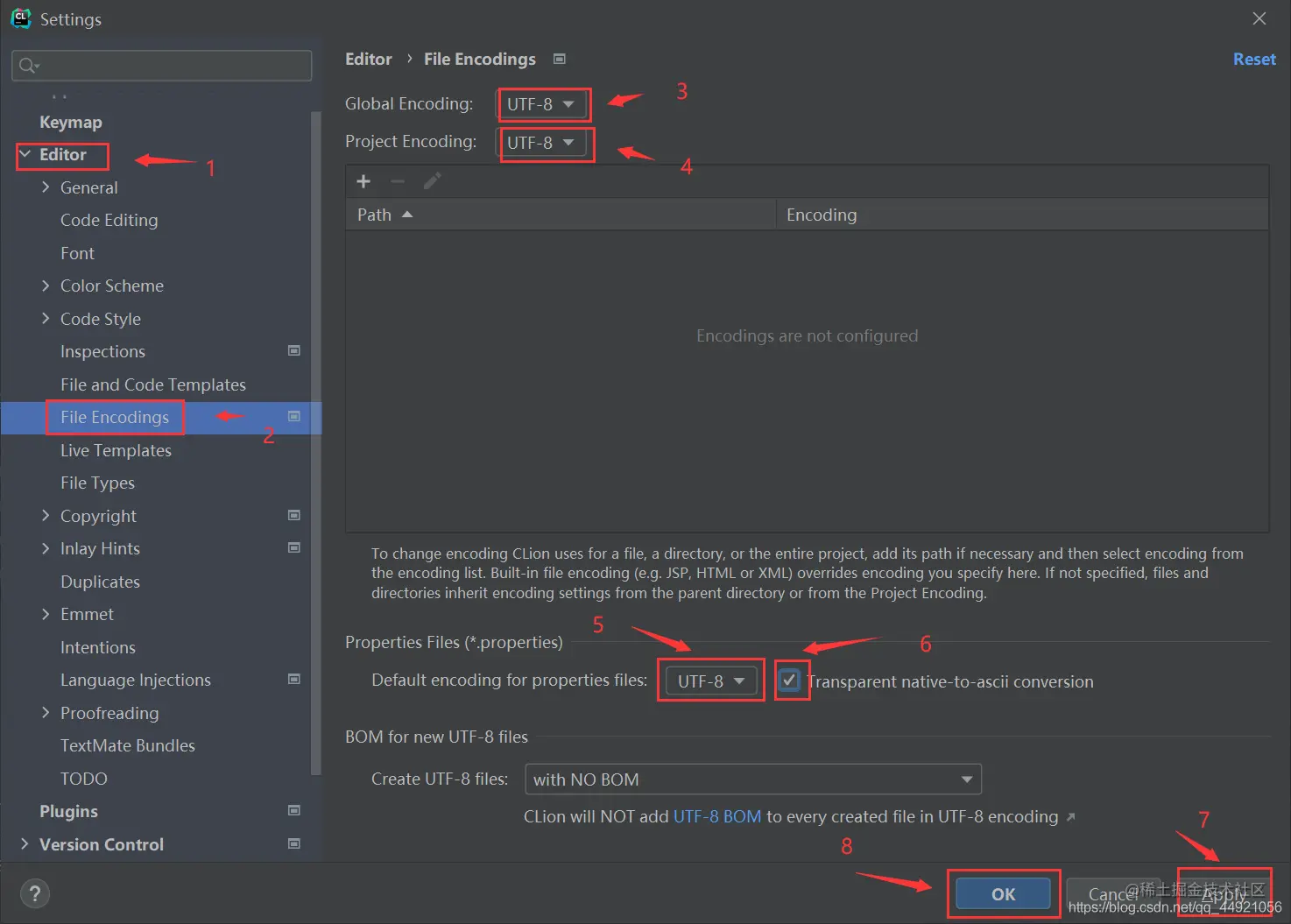
Task: Expand the Proofreading node
Action: tap(46, 712)
